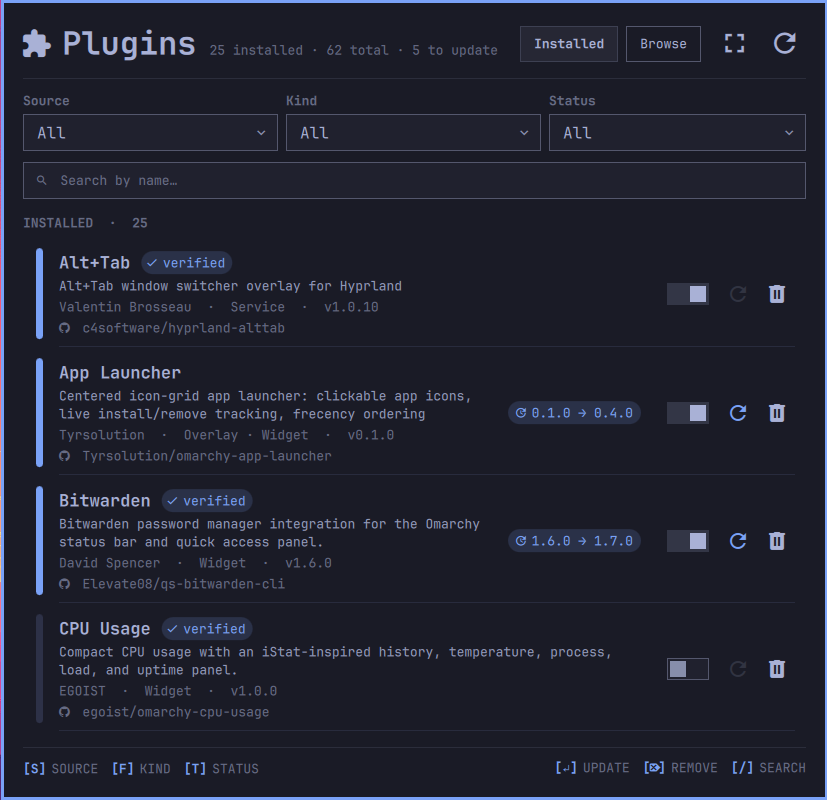Click the 'INSTALLED · 25' section header
827x800 pixels.
click(x=85, y=223)
